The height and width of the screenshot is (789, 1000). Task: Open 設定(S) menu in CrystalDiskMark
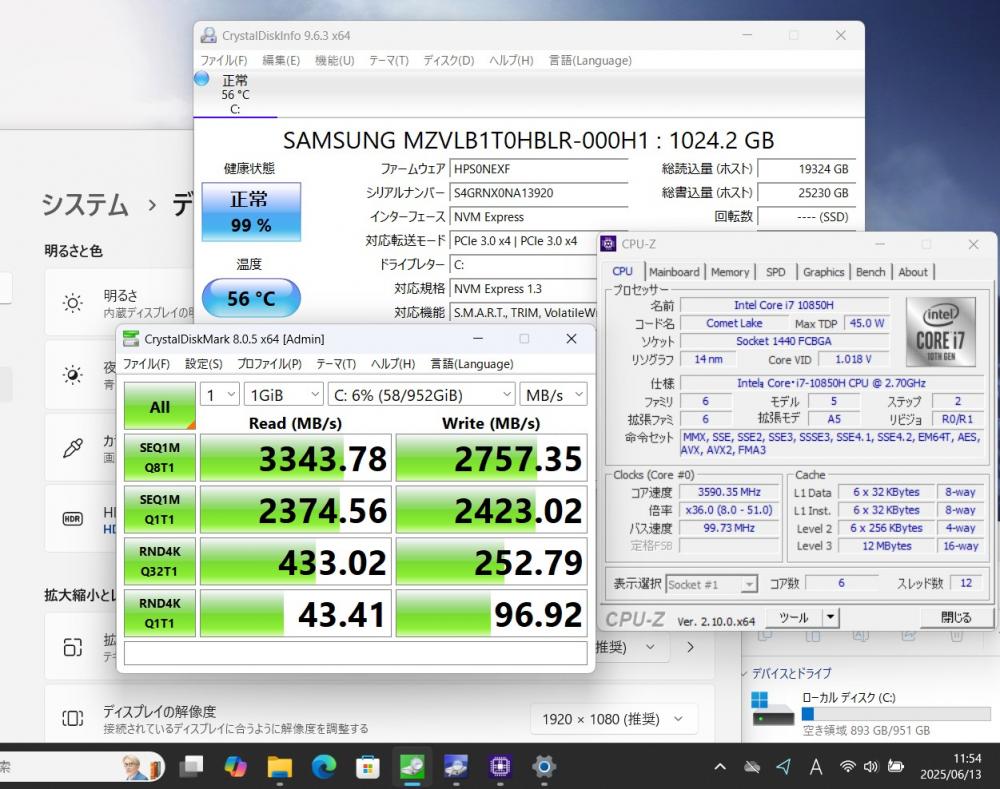(x=203, y=364)
